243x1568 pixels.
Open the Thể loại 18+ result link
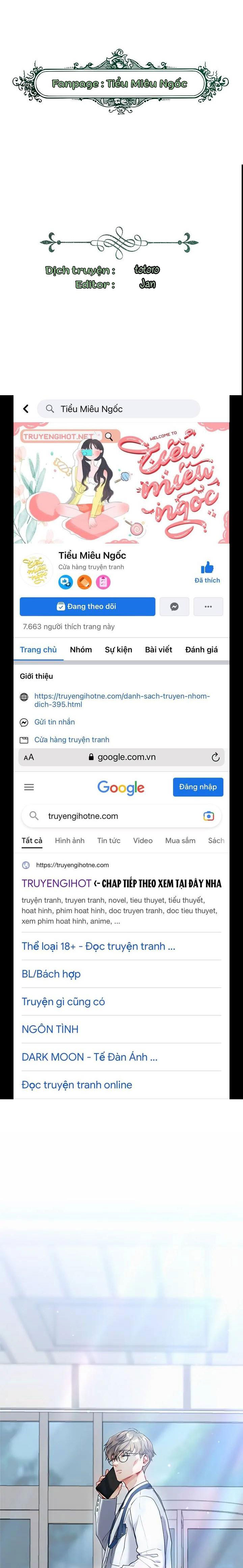tap(98, 946)
